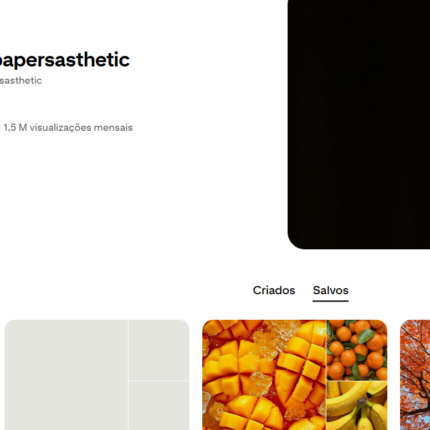Click the rounded bottom-left corner of black cover
The image size is (430, 430).
(295, 241)
